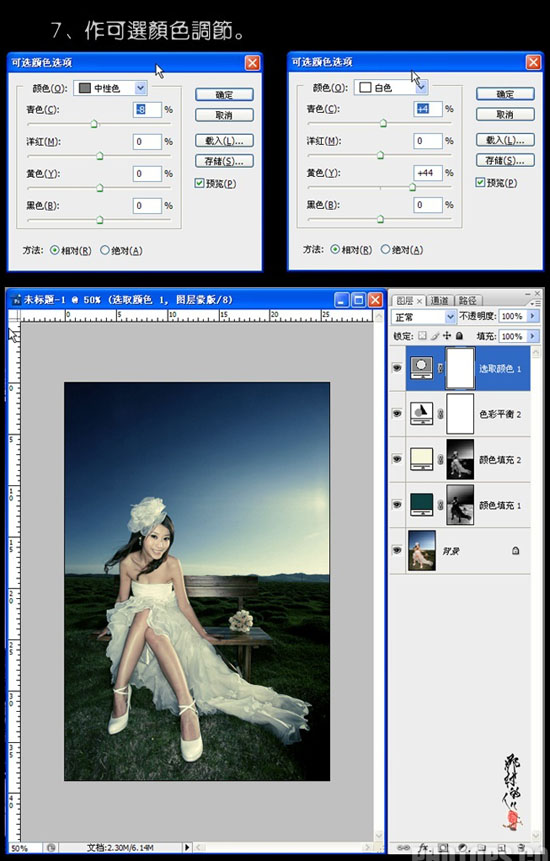This screenshot has width=550, height=861.
Task: Click the chain link icon on 颜色填充 1
Action: tap(440, 505)
